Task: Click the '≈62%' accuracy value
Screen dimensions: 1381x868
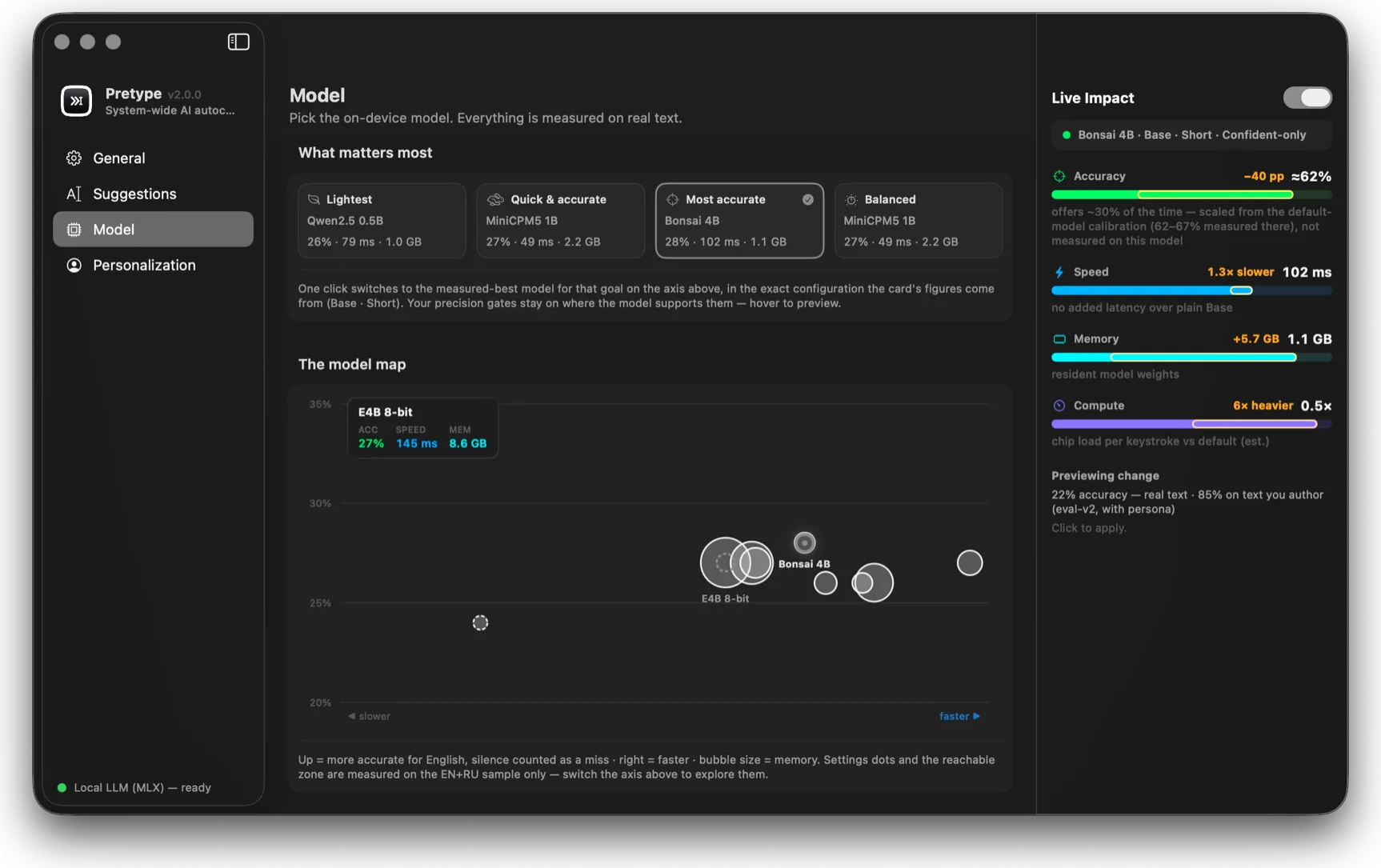Action: 1311,176
